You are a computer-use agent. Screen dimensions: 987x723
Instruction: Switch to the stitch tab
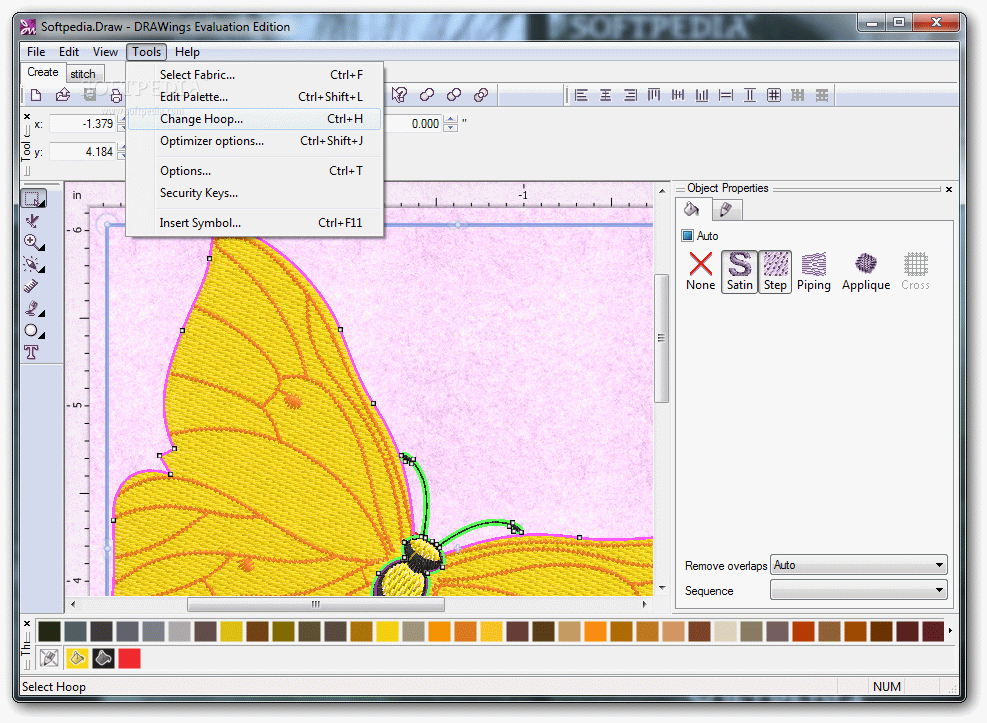coord(83,74)
